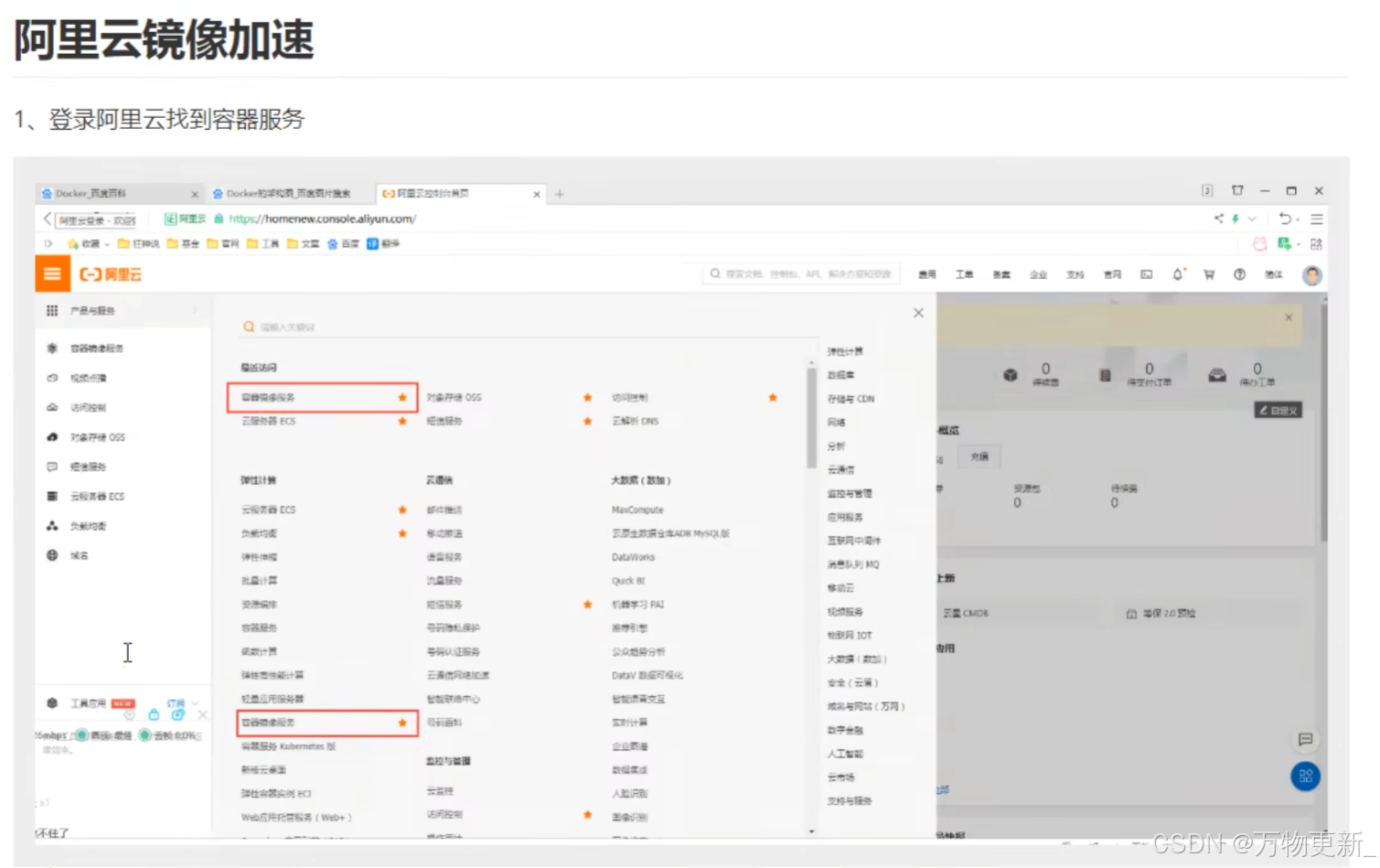Dismiss the yellow notice banner
1380x868 pixels.
[1289, 317]
